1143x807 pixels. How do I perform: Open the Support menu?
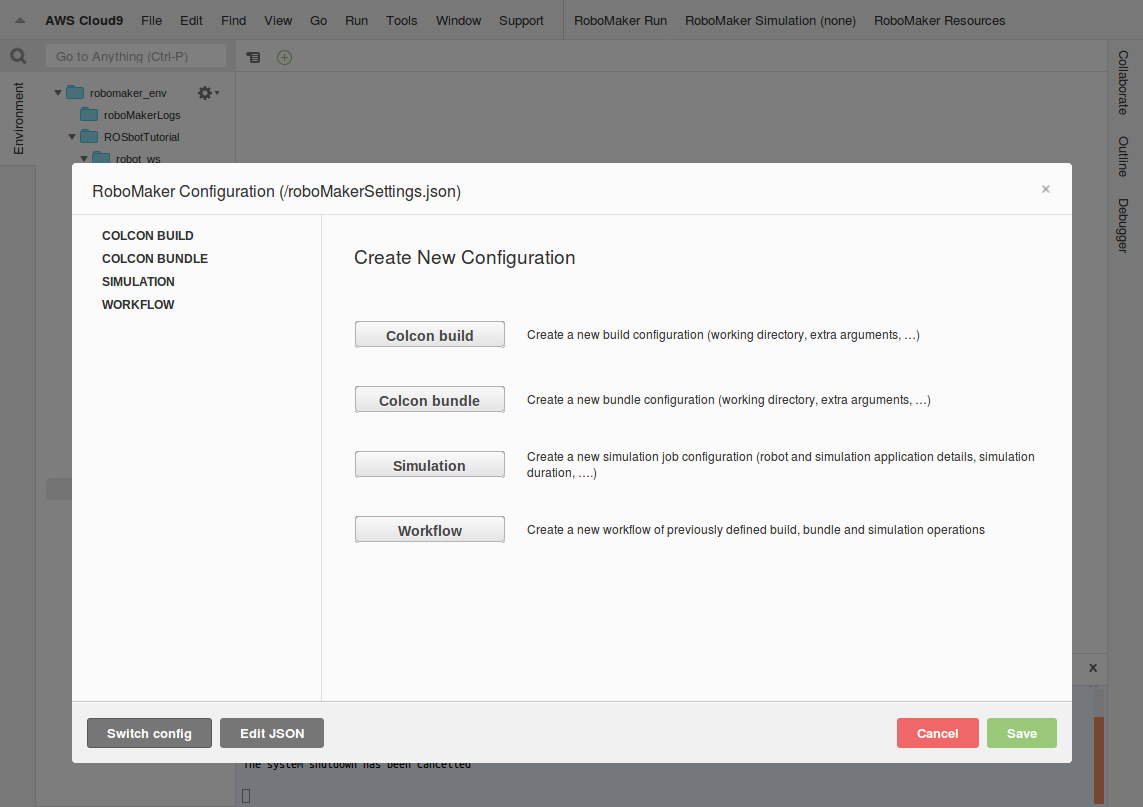point(521,20)
